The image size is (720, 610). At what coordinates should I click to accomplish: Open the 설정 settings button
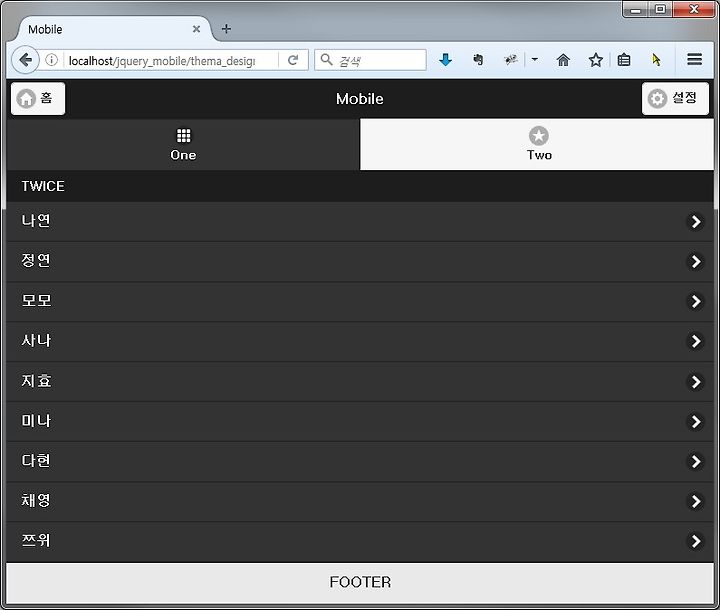(675, 98)
